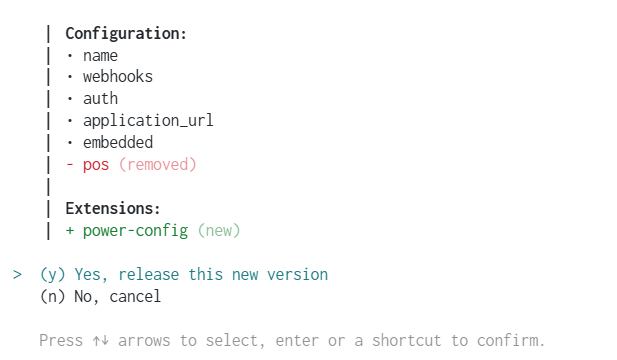617x360 pixels.
Task: Click the 'name' configuration entry
Action: click(100, 56)
